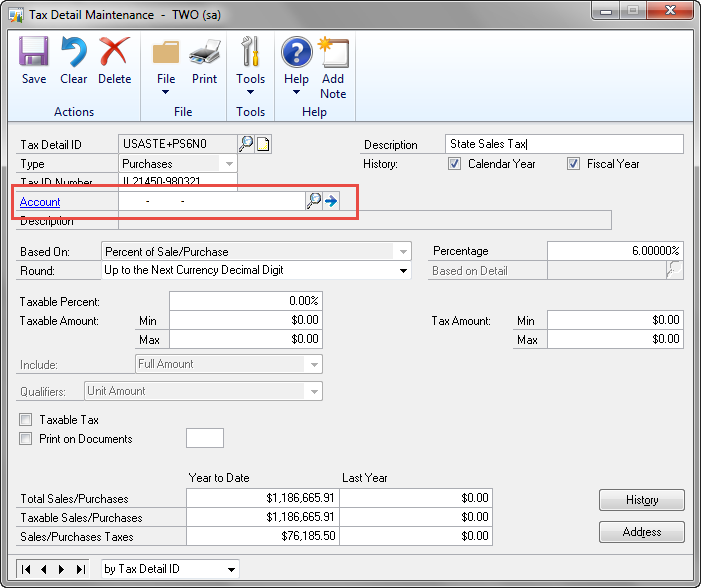Click the Clear undo arrow icon
The width and height of the screenshot is (701, 588).
74,51
